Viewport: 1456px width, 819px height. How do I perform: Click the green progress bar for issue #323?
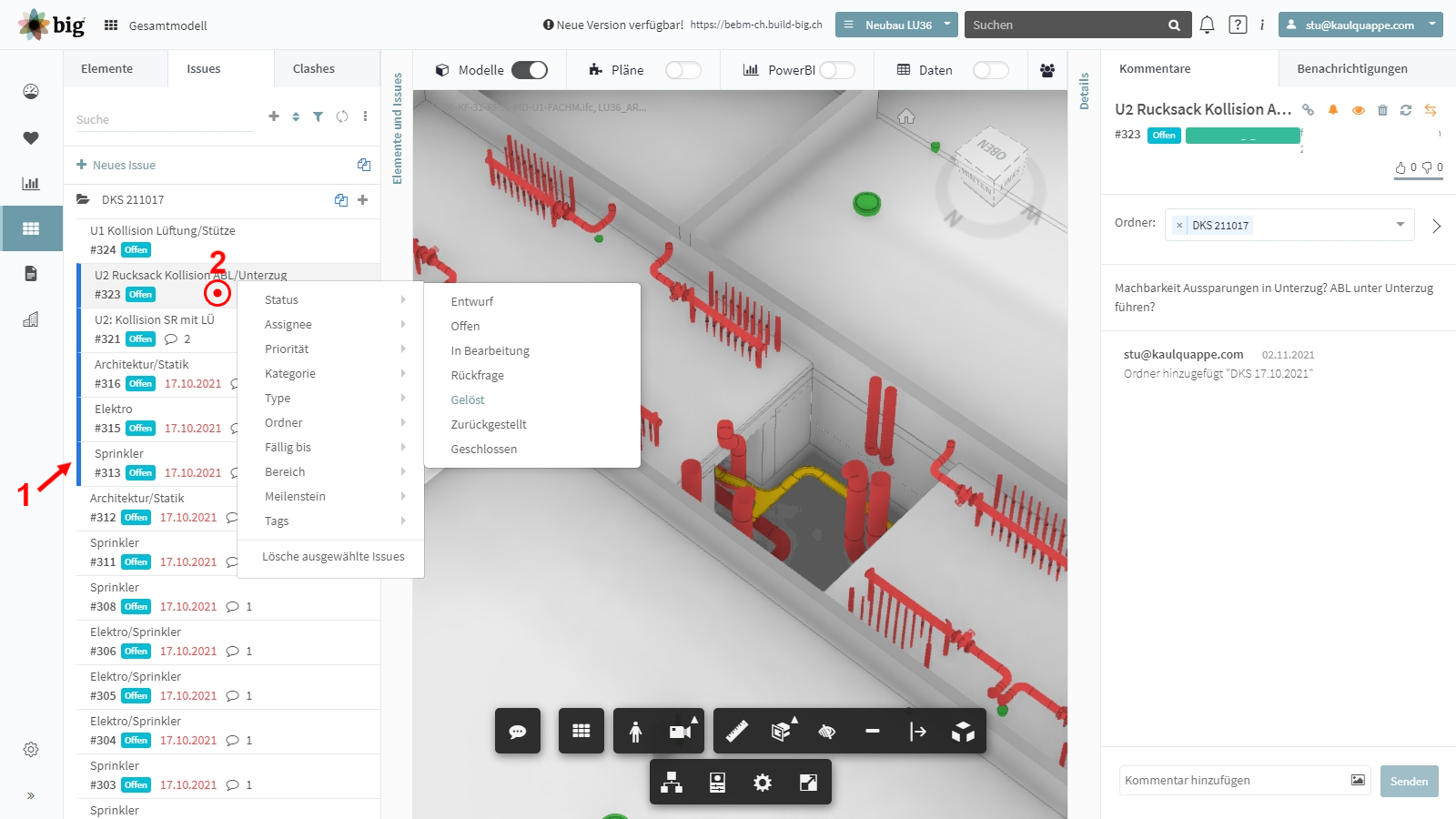(1243, 136)
